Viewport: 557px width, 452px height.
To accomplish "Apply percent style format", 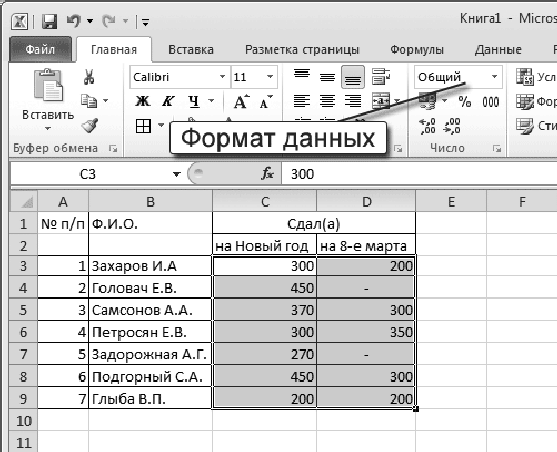I will coord(465,102).
